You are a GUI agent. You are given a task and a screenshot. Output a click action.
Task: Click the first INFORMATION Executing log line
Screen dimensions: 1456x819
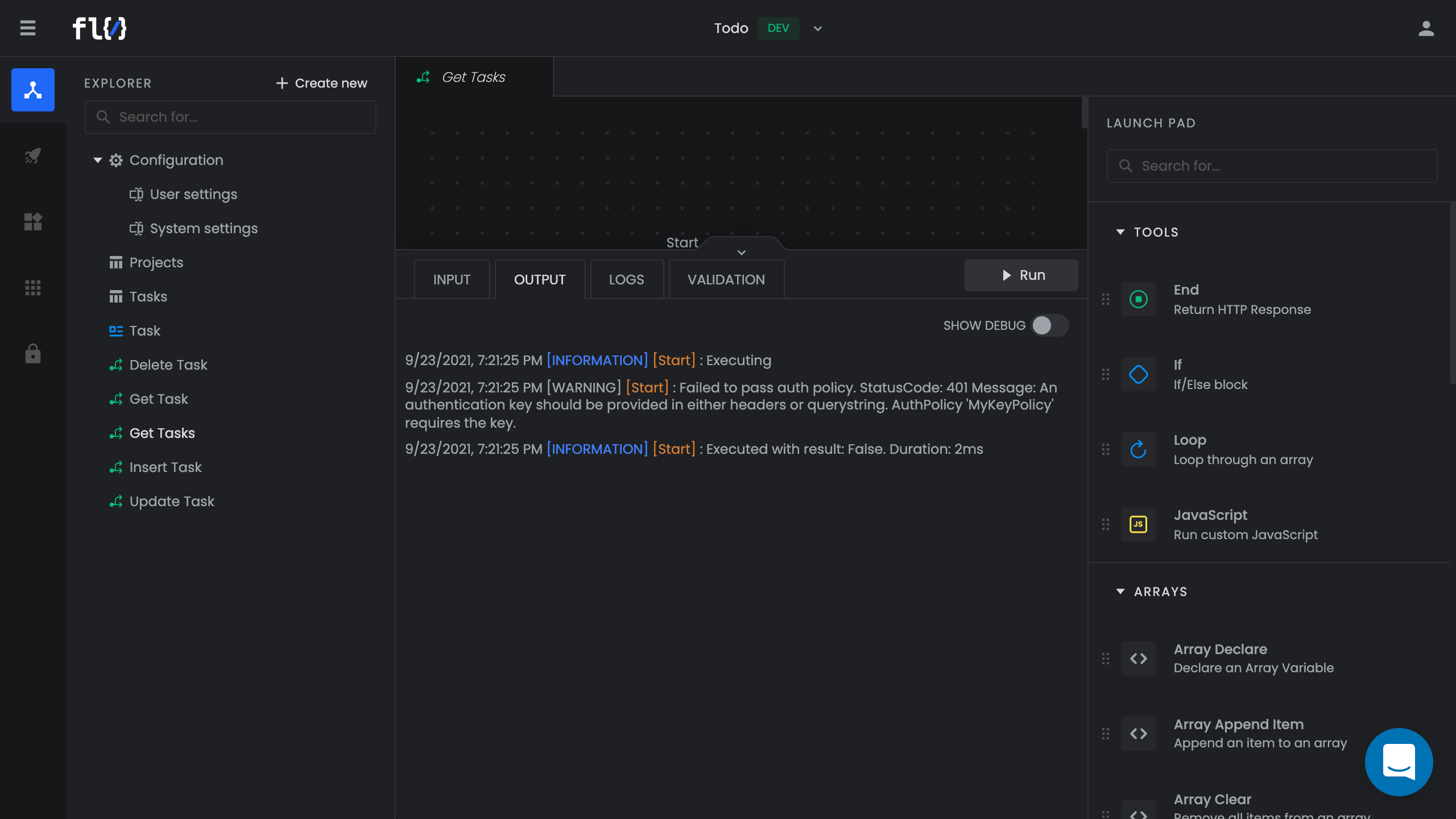tap(588, 361)
